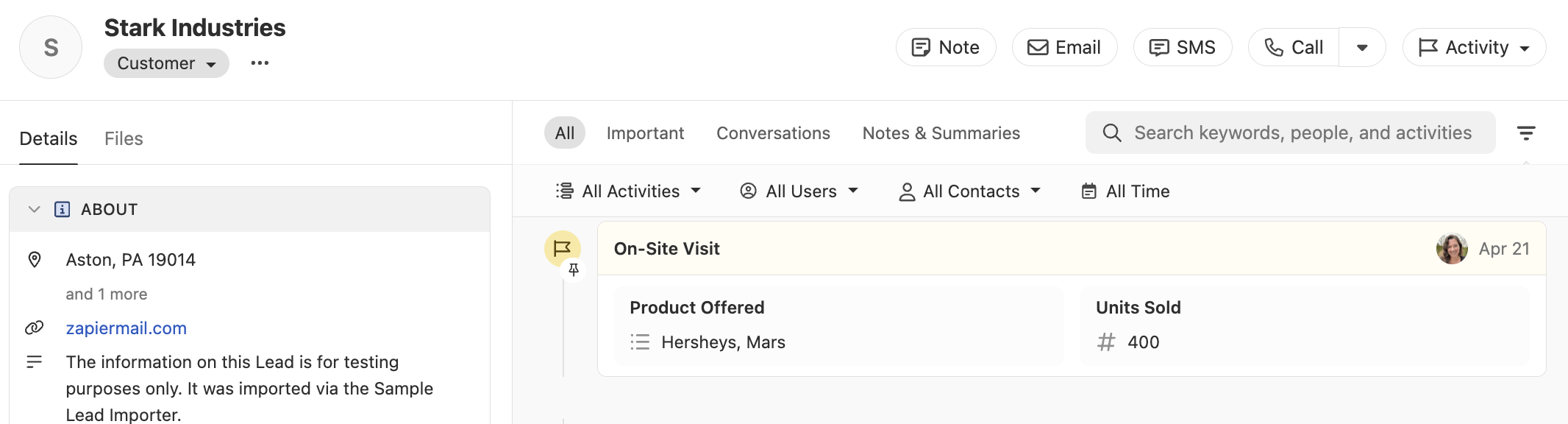Show Important activities tab
The width and height of the screenshot is (1568, 424).
pos(645,133)
